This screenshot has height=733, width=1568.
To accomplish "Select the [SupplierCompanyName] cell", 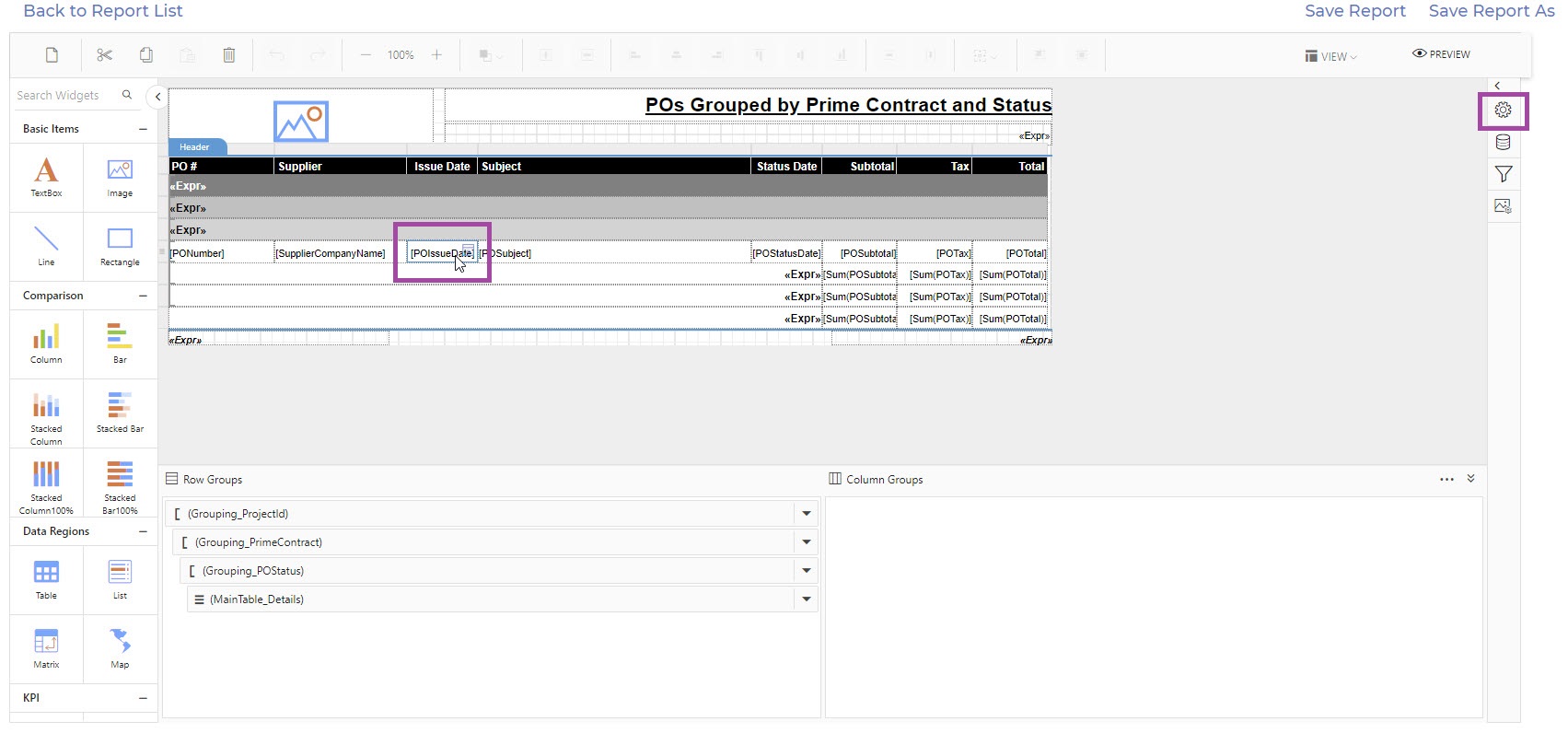I will pos(340,253).
